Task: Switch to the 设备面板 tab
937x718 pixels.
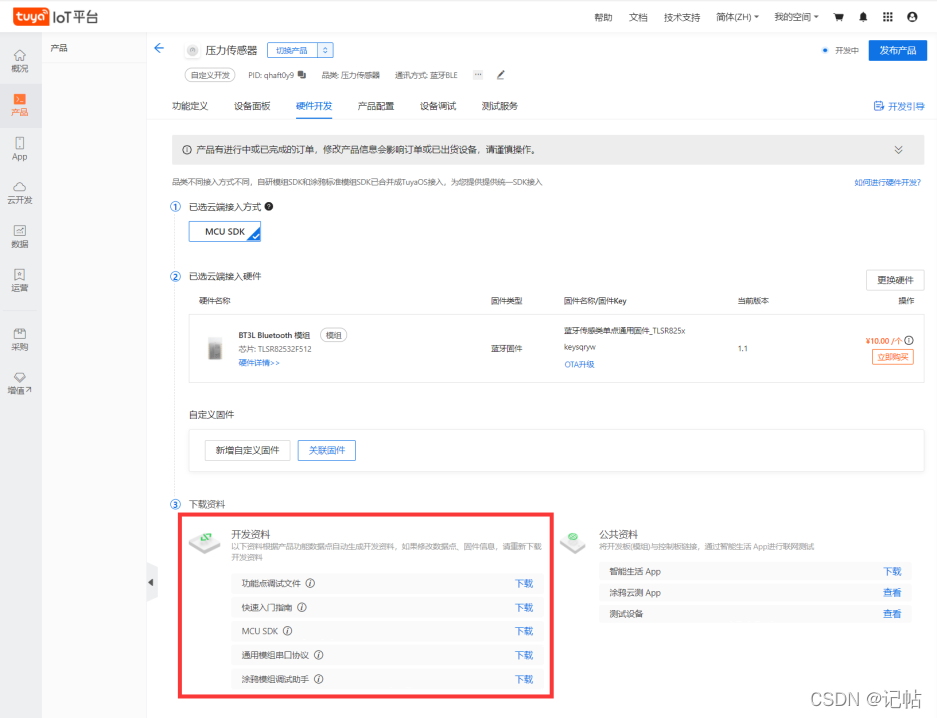Action: (x=252, y=106)
